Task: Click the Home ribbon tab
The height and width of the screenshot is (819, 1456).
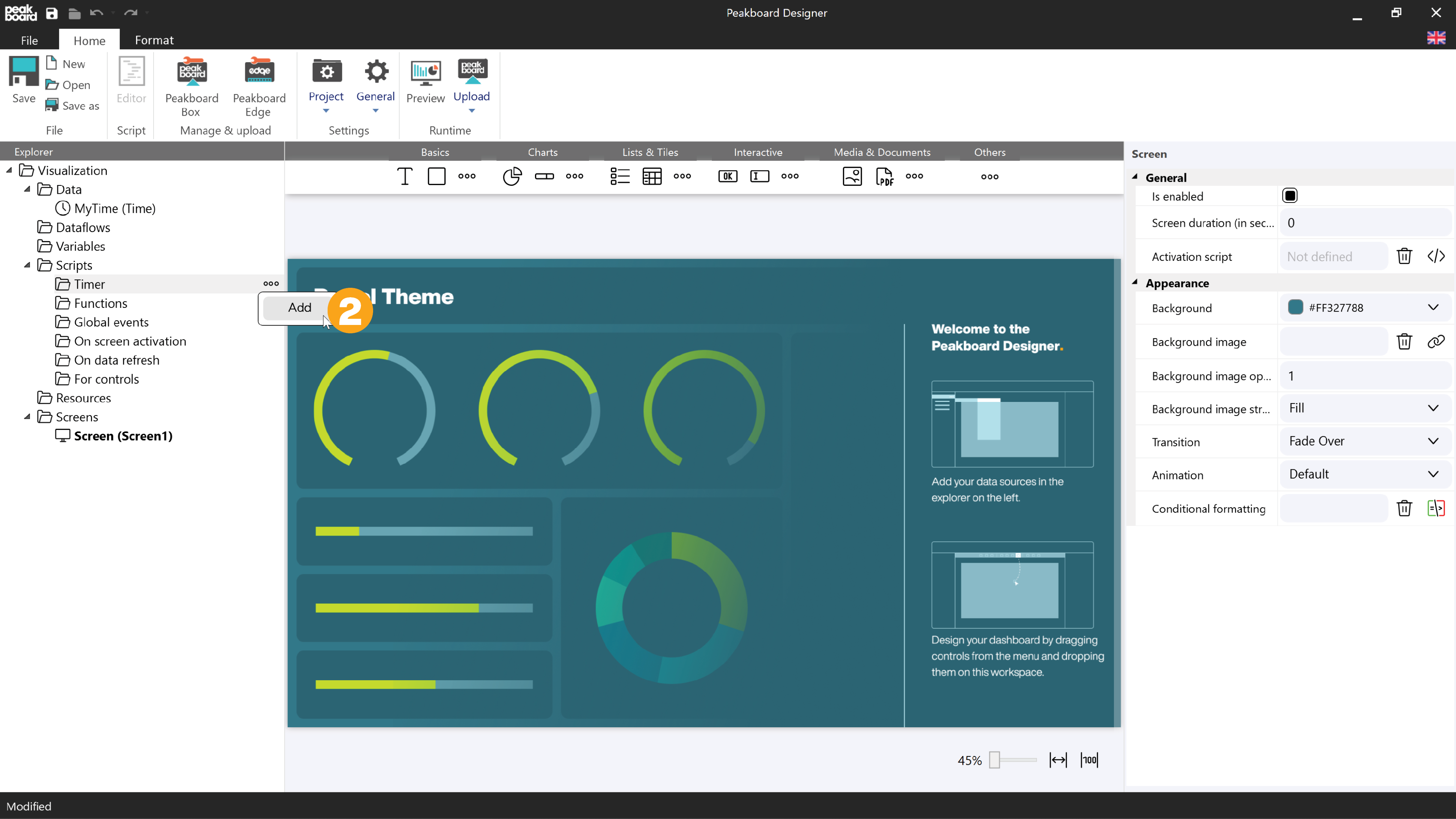Action: tap(89, 40)
